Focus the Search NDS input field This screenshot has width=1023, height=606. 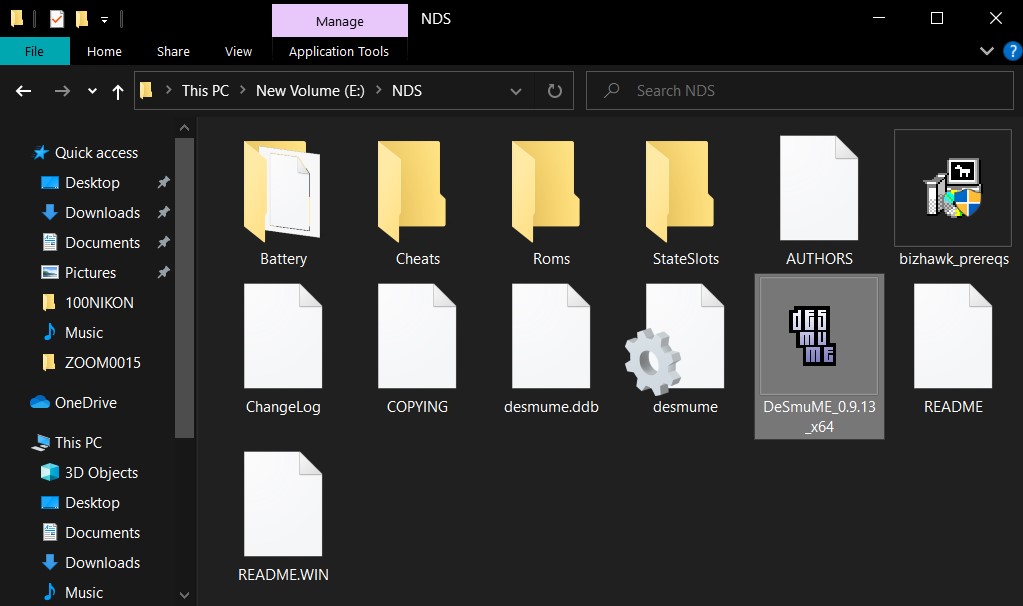(799, 91)
